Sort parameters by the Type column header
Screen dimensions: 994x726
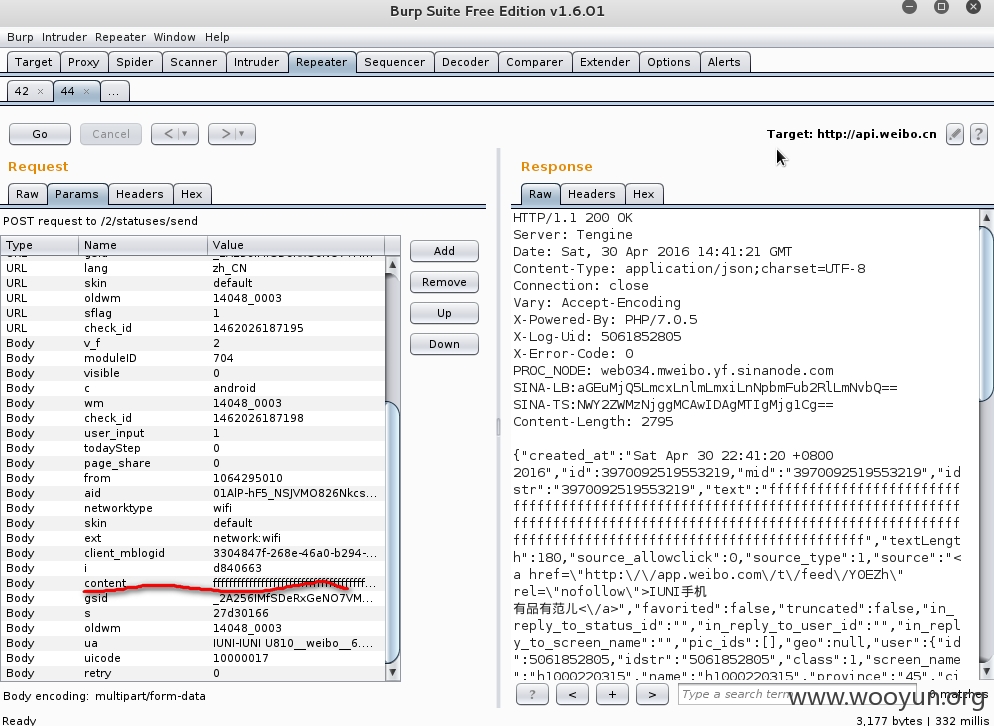40,245
